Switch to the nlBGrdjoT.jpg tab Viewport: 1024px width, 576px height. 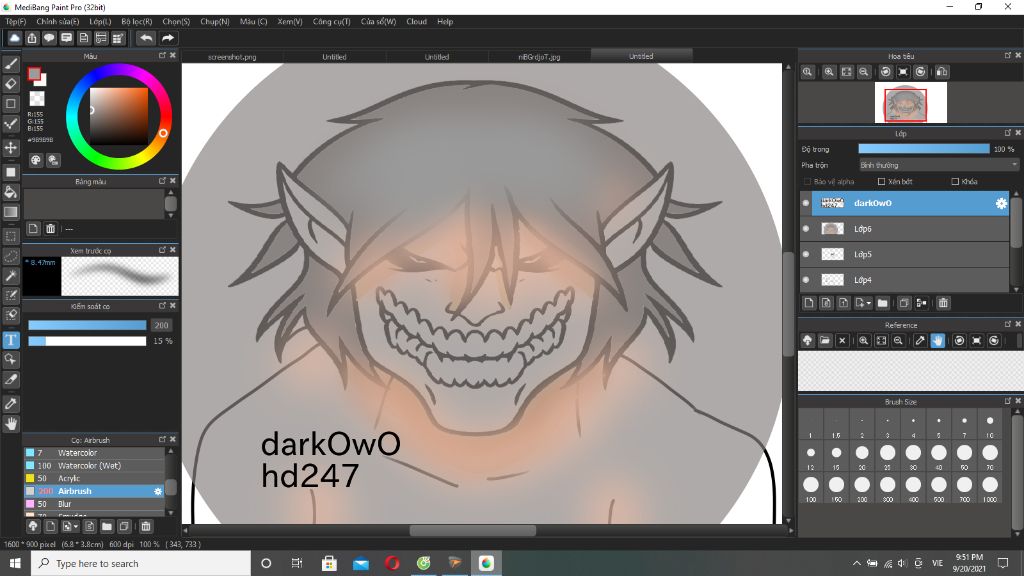[x=539, y=57]
